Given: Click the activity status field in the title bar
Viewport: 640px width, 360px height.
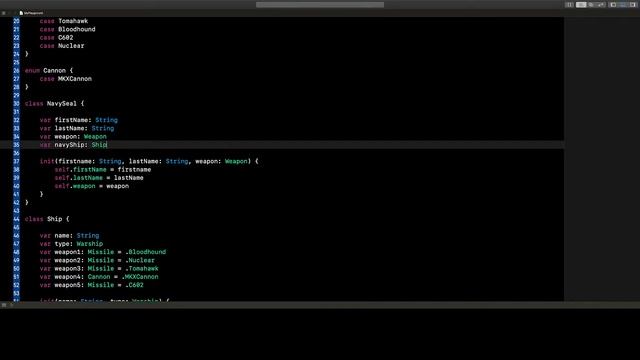Looking at the screenshot, I should [320, 4].
